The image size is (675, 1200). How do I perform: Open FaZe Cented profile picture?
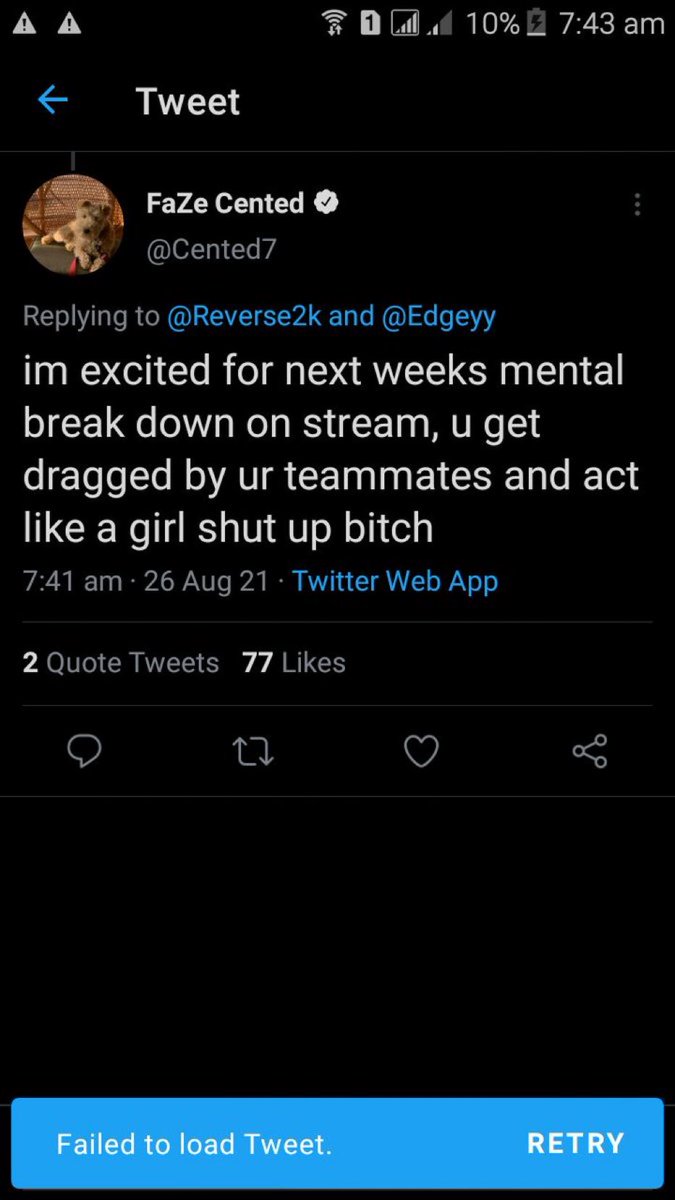click(x=73, y=224)
